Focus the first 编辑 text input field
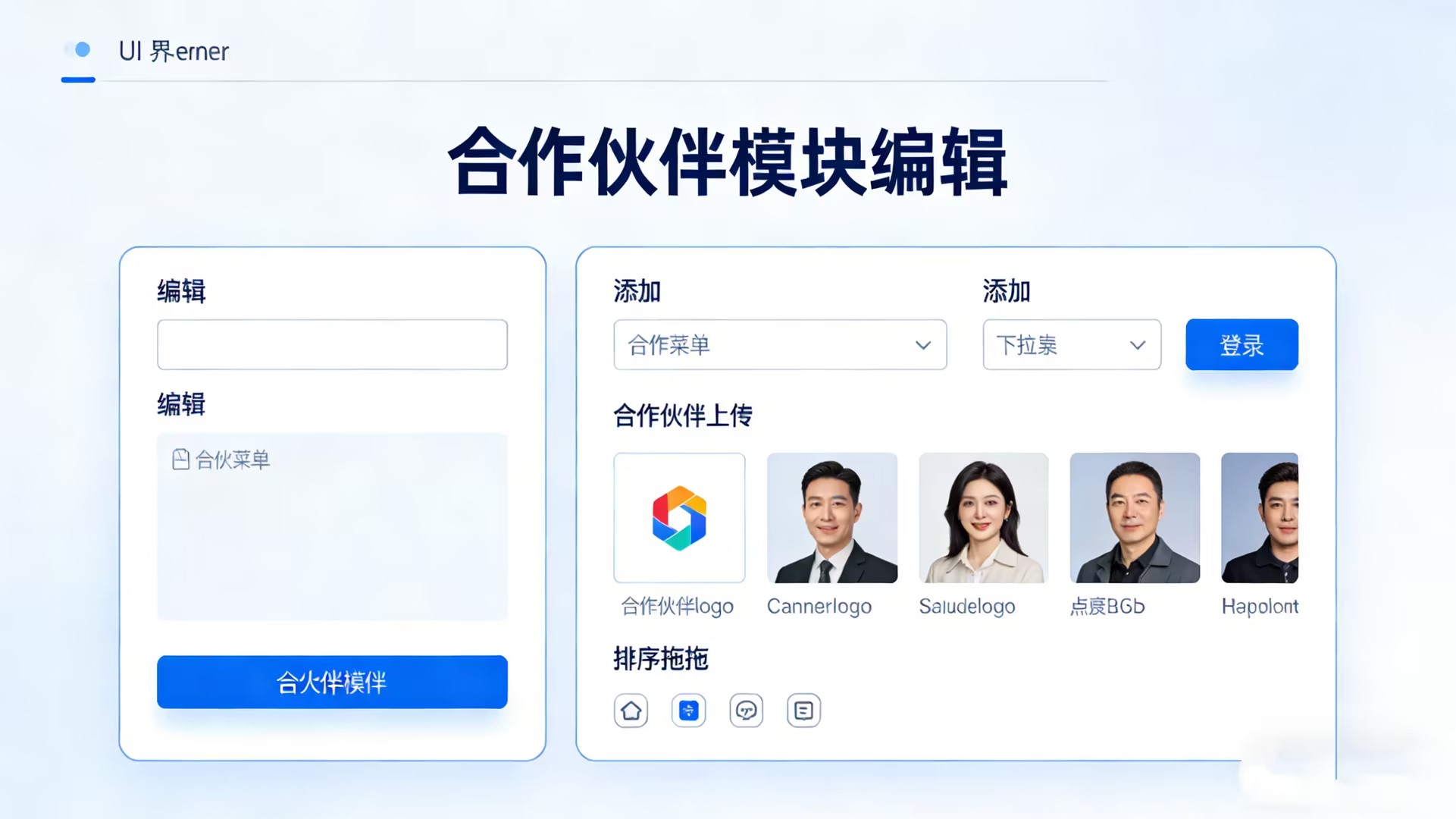The height and width of the screenshot is (819, 1456). [332, 345]
